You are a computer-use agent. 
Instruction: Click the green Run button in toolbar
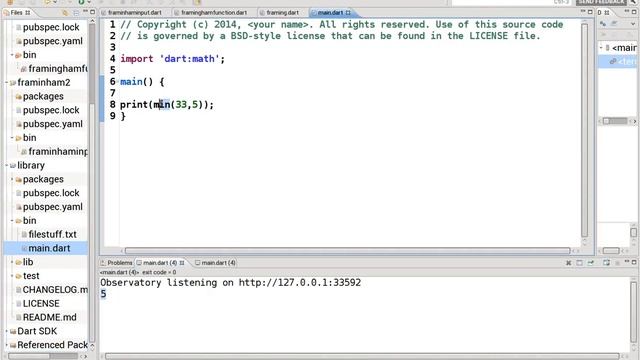[x=82, y=2]
